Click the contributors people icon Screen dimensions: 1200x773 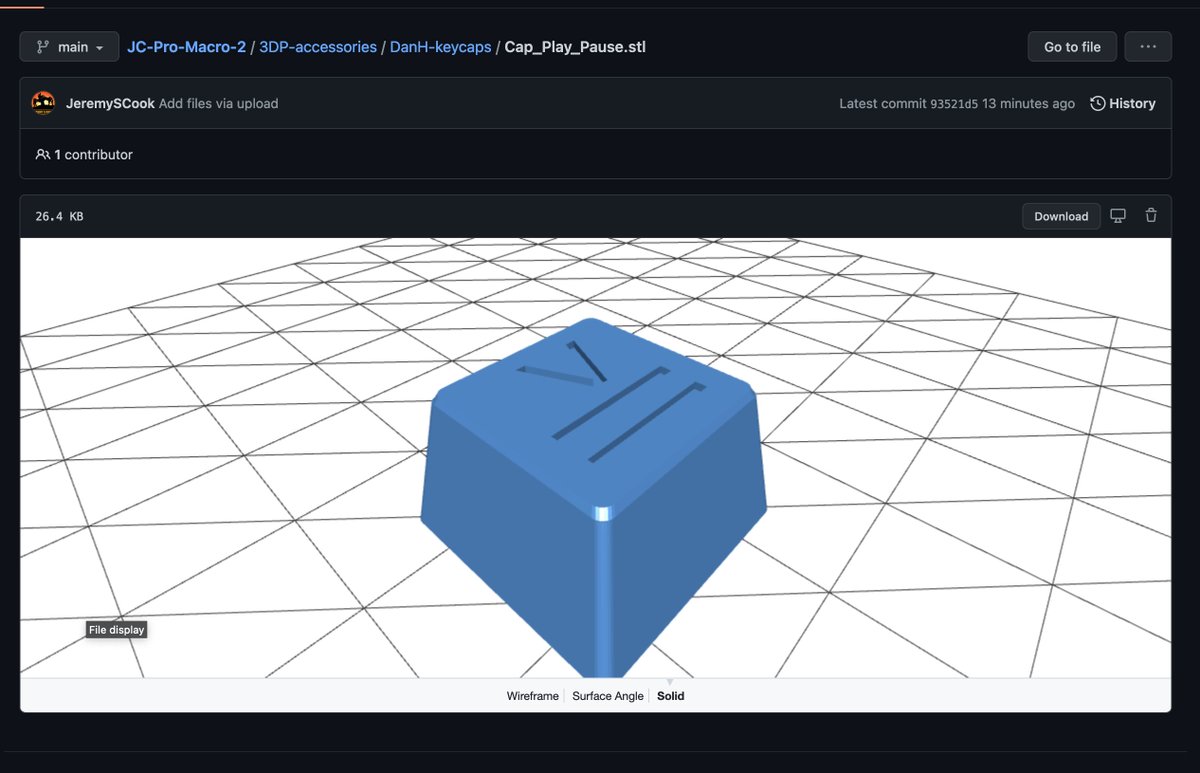point(43,155)
